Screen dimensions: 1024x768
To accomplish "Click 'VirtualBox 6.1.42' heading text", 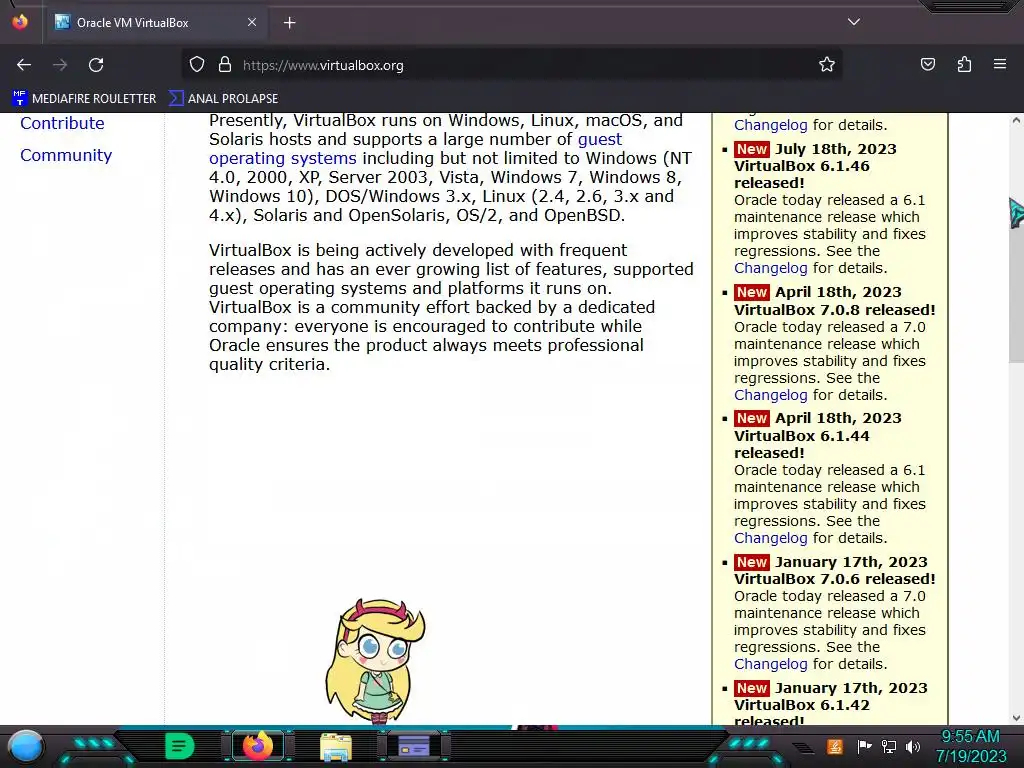I will click(x=802, y=705).
